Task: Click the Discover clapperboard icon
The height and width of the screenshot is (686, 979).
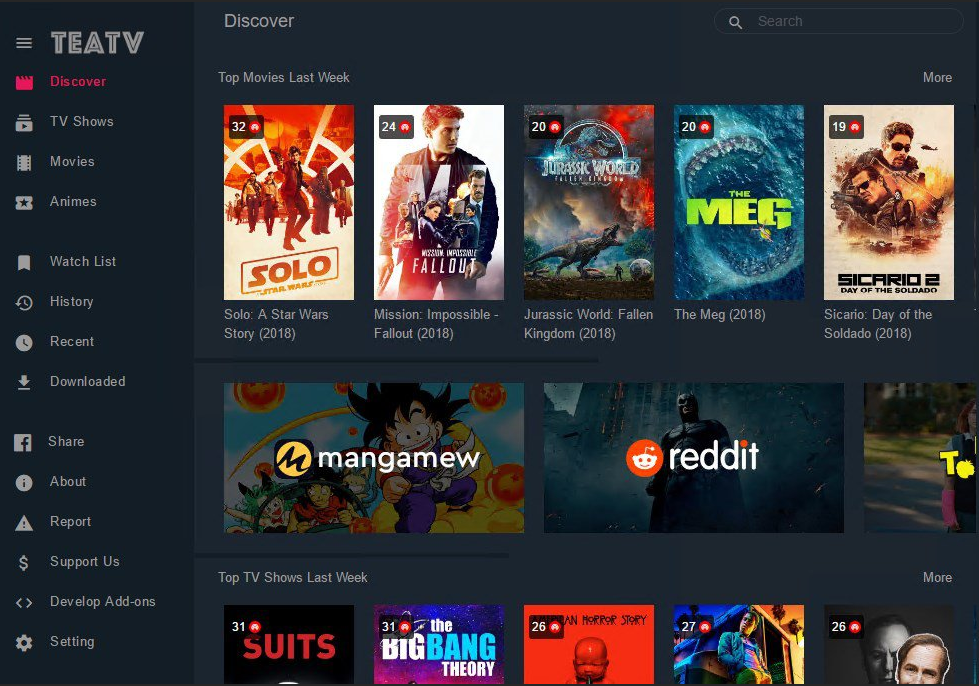Action: [24, 82]
